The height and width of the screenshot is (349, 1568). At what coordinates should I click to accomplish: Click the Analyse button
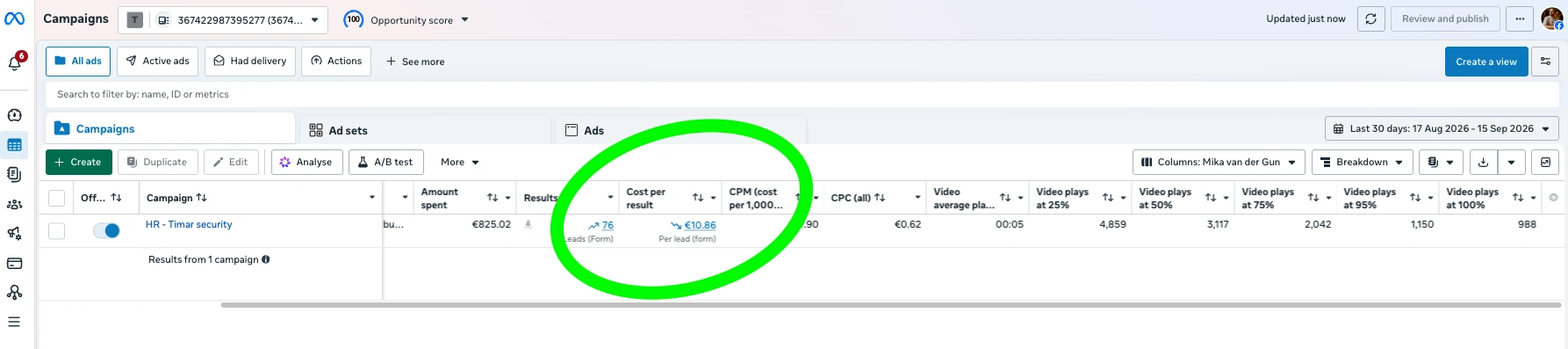click(x=306, y=162)
